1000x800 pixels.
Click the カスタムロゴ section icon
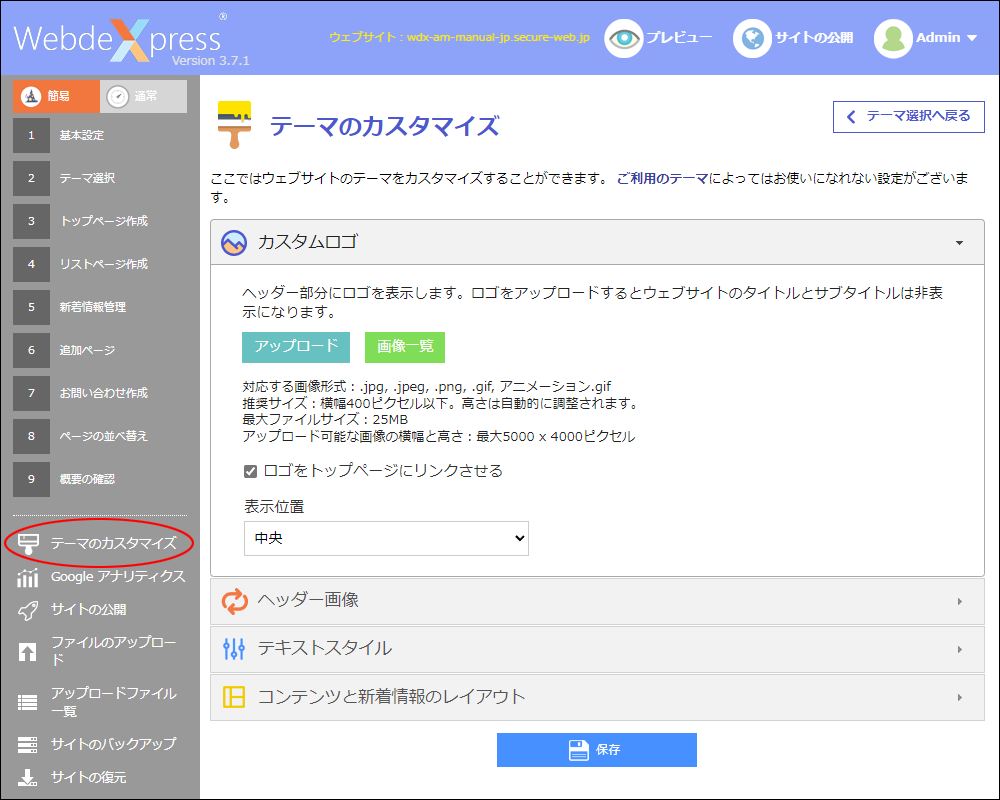234,243
